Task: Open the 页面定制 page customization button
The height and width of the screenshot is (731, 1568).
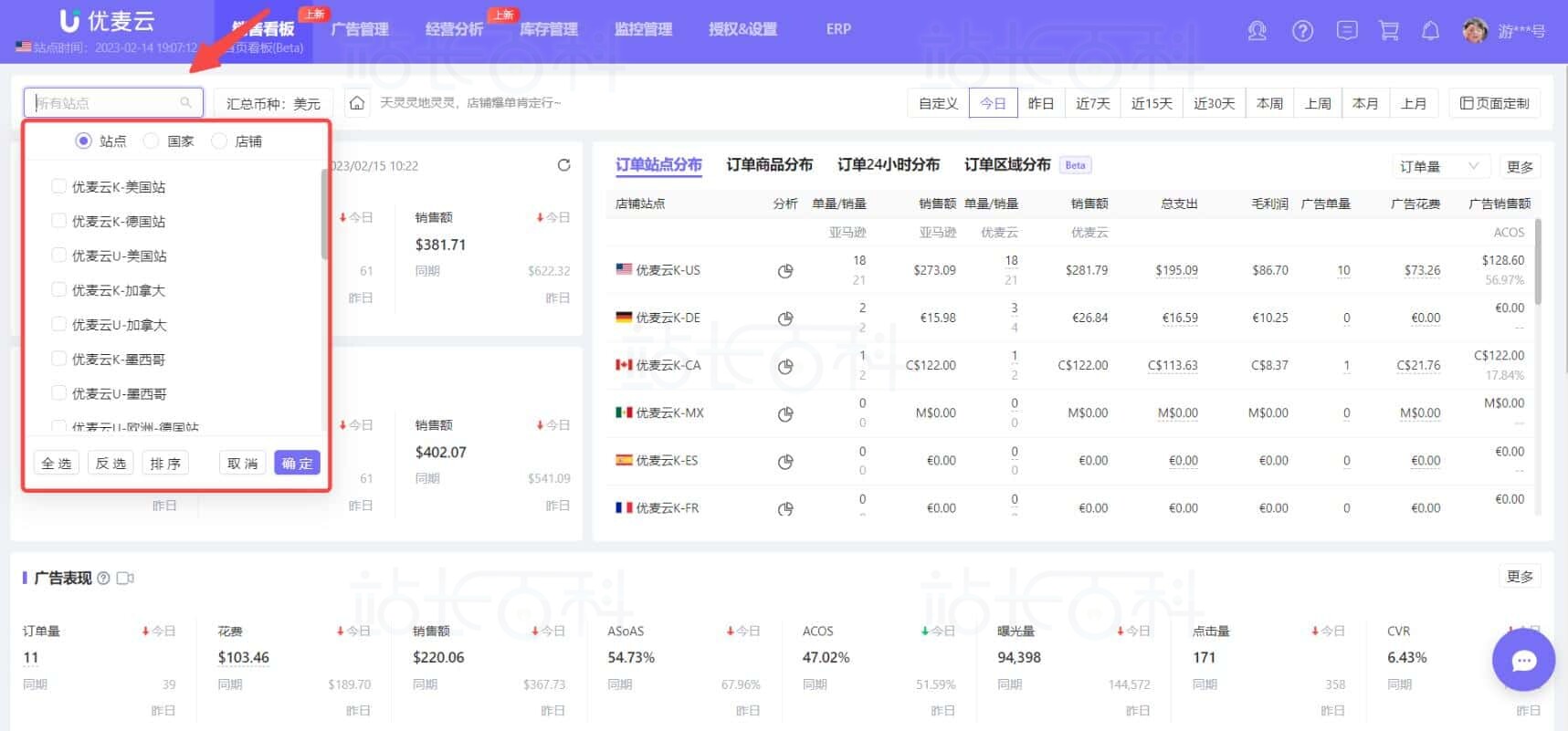Action: (1495, 103)
